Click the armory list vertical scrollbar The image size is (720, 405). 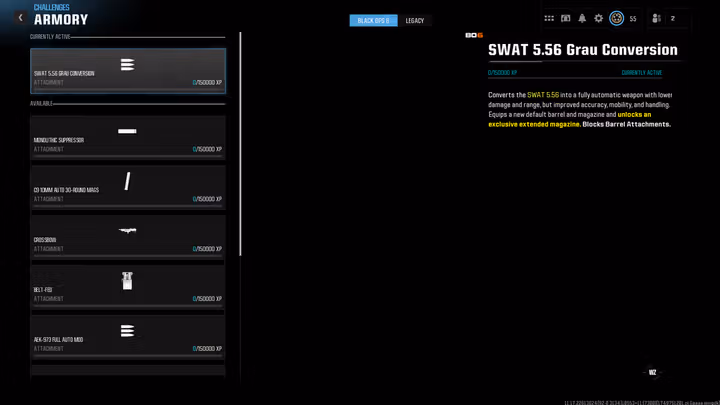click(x=240, y=144)
